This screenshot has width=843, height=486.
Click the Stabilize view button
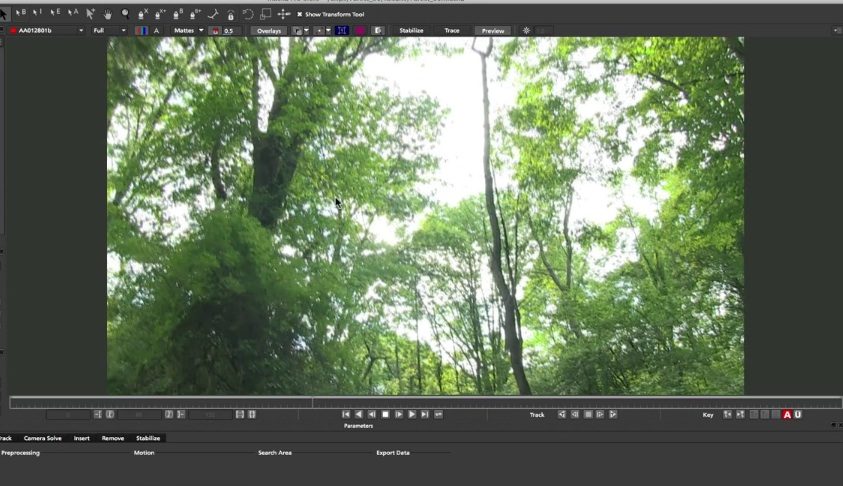coord(411,31)
